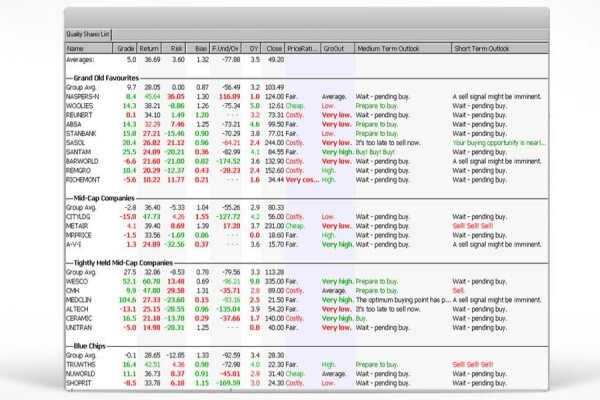The height and width of the screenshot is (400, 600).
Task: Select the SASOL share row
Action: pos(306,143)
